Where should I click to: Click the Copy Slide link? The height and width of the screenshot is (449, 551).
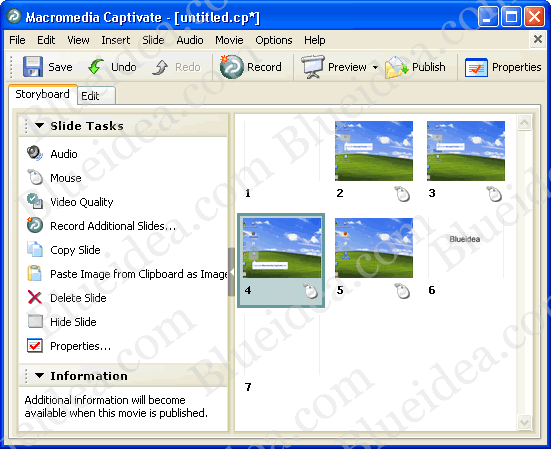pyautogui.click(x=75, y=250)
